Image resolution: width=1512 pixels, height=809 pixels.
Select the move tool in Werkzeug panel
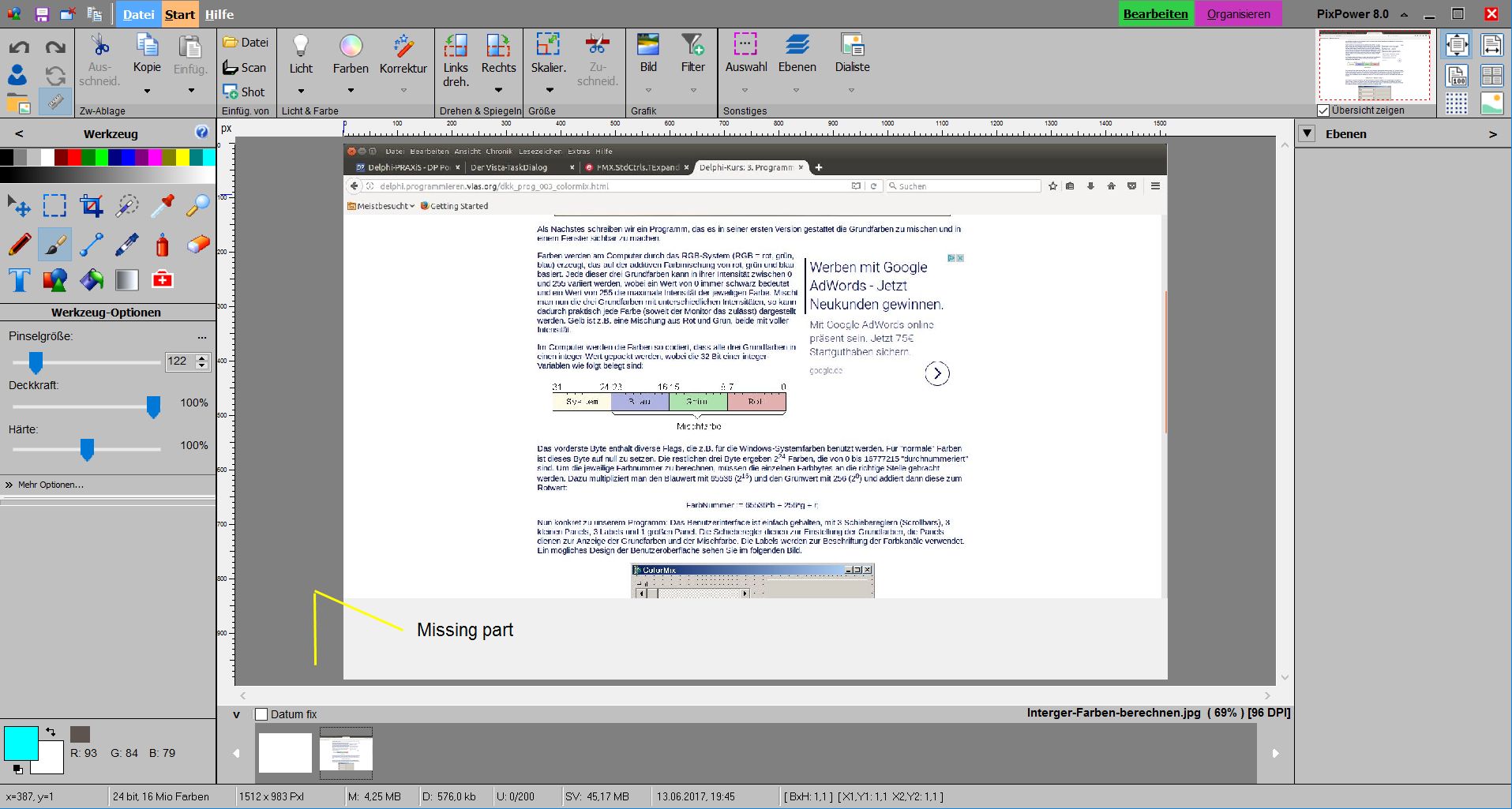coord(19,207)
